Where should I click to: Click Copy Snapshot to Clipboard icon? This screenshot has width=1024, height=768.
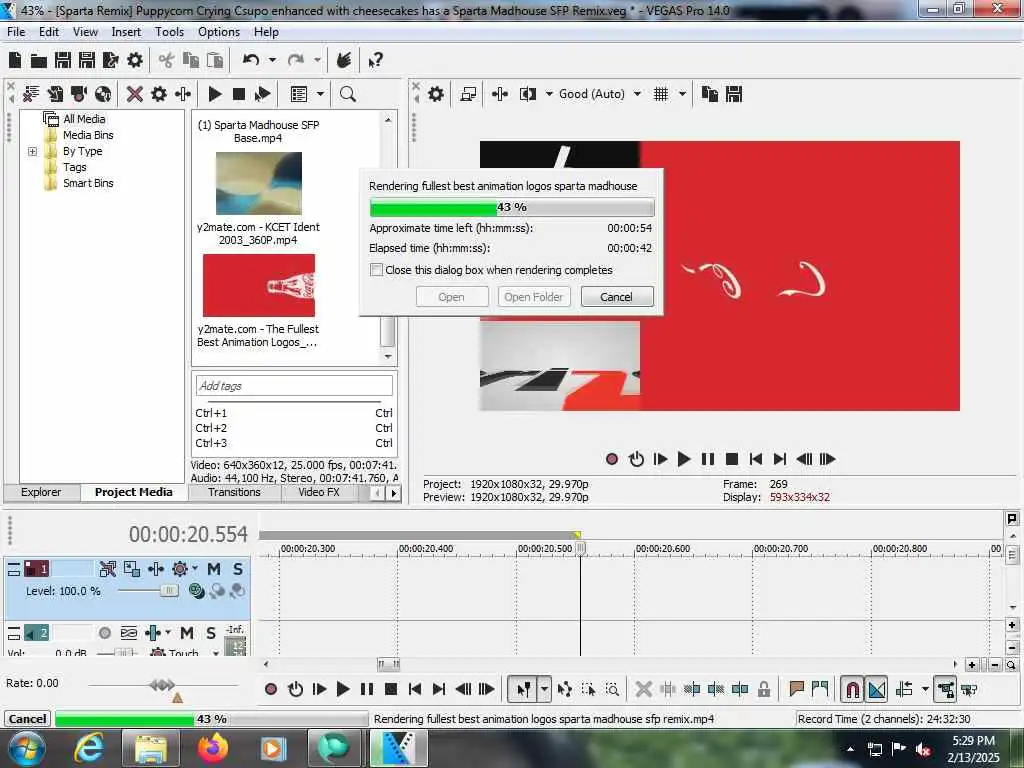(x=710, y=94)
